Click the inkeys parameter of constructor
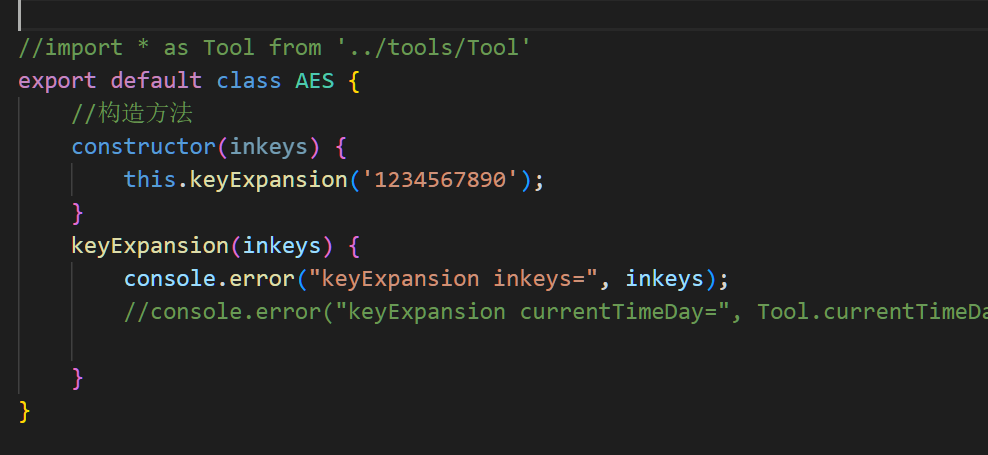Image resolution: width=988 pixels, height=455 pixels. pos(269,146)
